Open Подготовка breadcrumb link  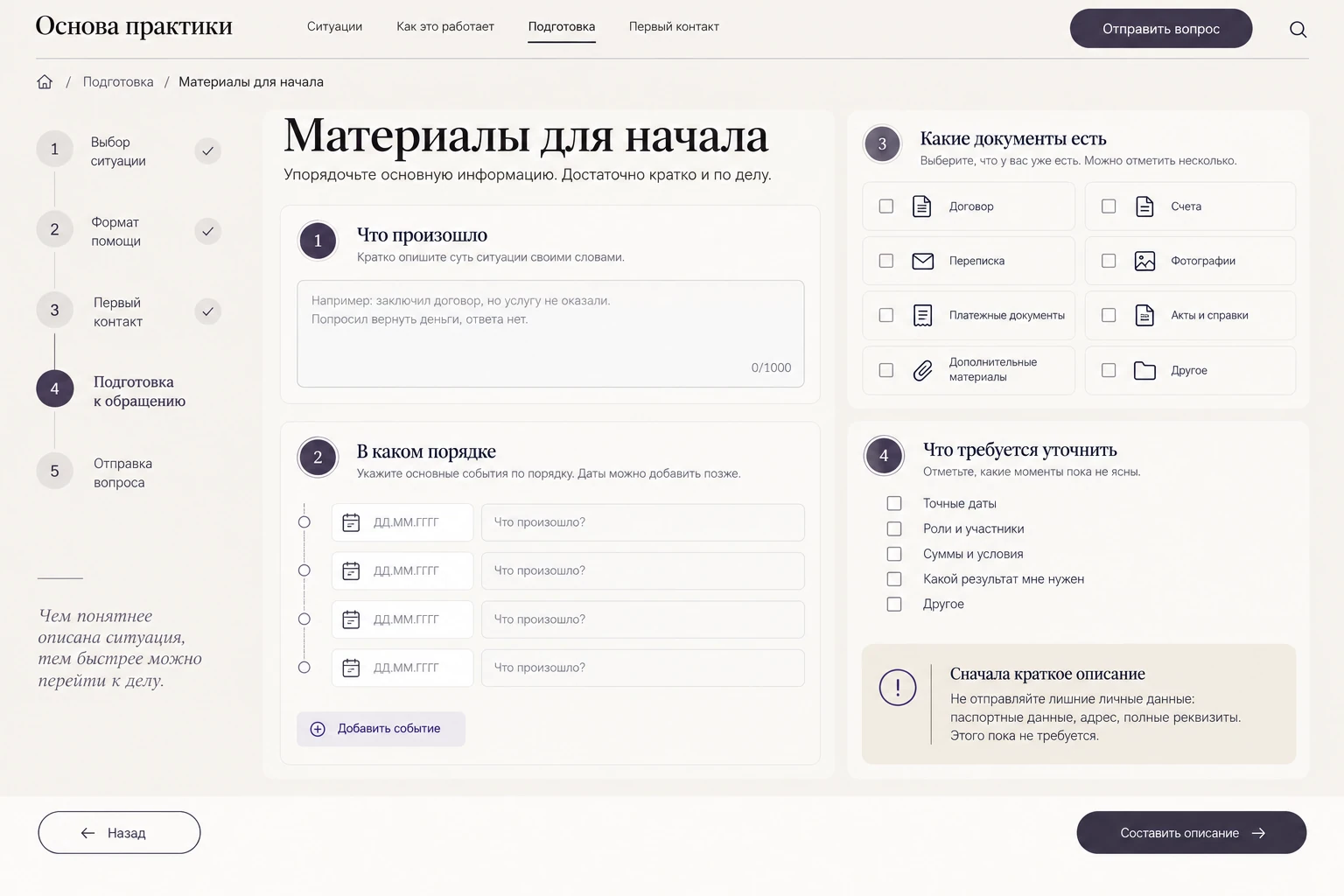pos(118,81)
